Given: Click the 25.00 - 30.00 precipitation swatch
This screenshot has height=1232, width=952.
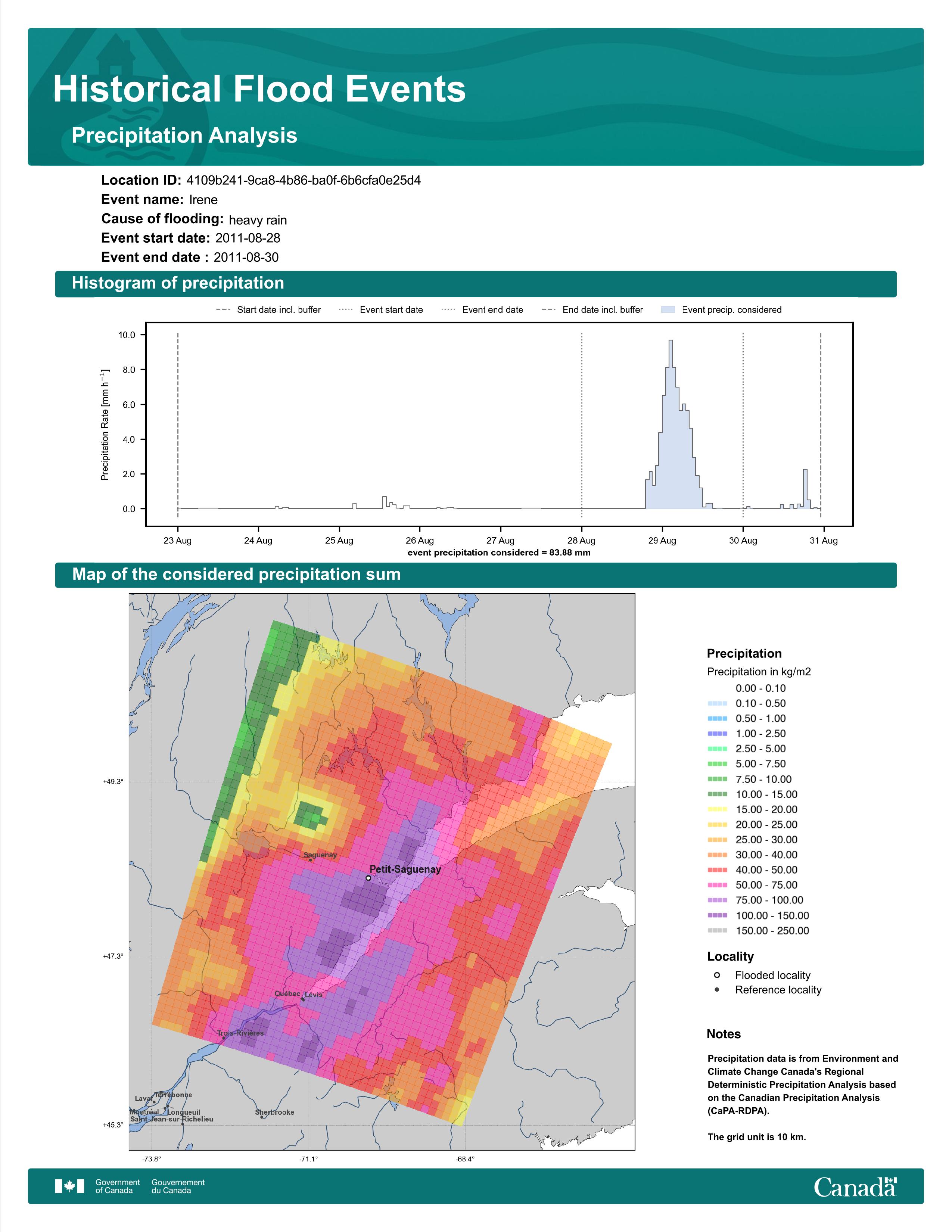Looking at the screenshot, I should tap(718, 839).
